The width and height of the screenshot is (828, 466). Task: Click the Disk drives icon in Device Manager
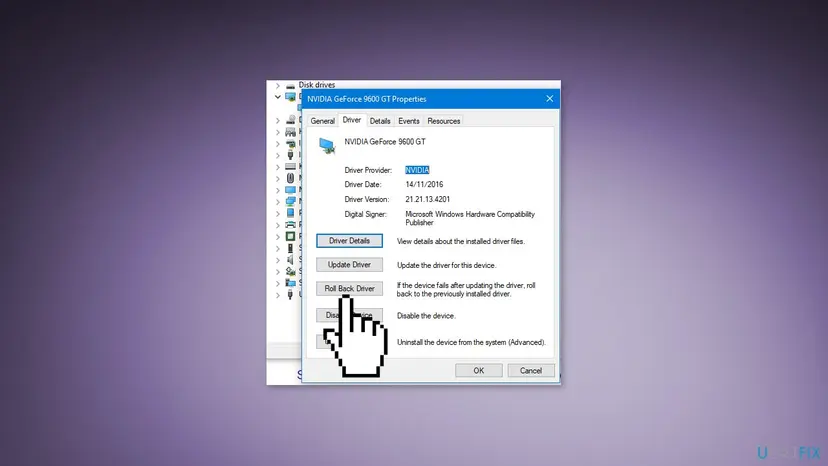pyautogui.click(x=290, y=85)
